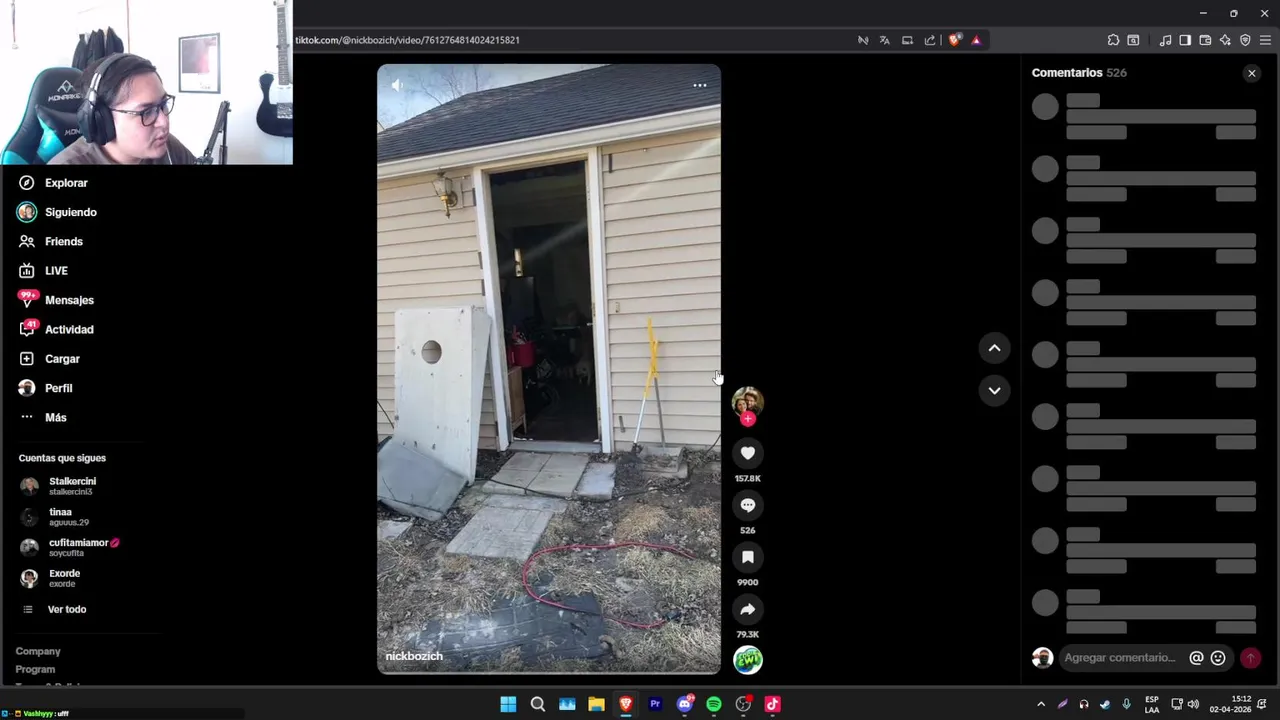The image size is (1280, 720).
Task: Expand the Program footer section
Action: pyautogui.click(x=35, y=669)
